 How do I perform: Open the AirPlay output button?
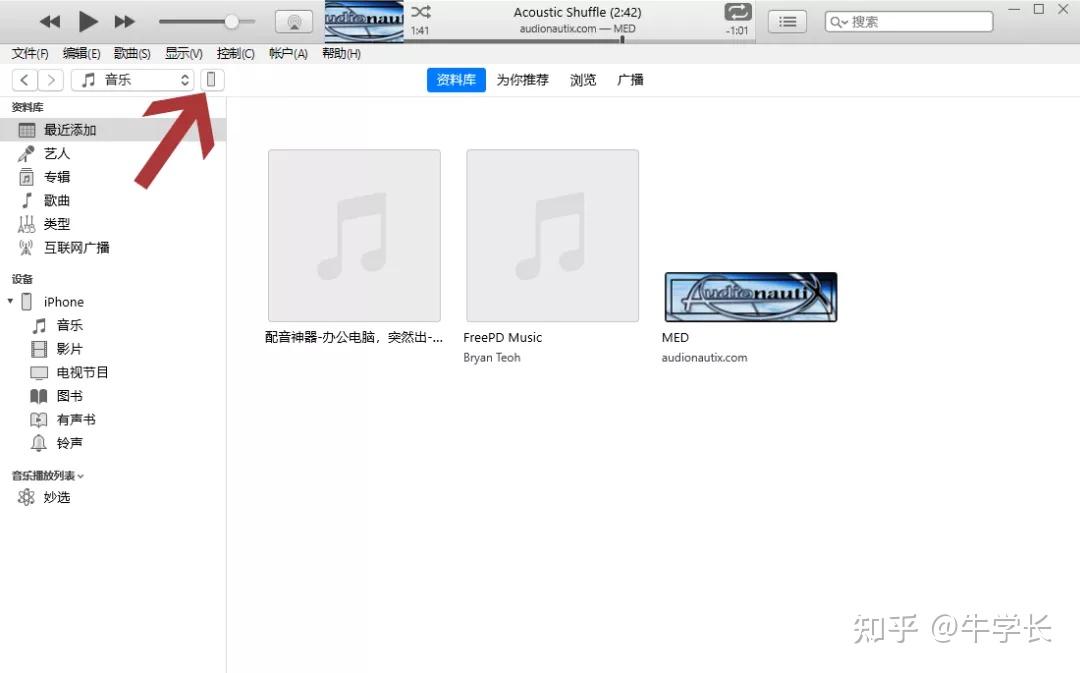point(293,21)
